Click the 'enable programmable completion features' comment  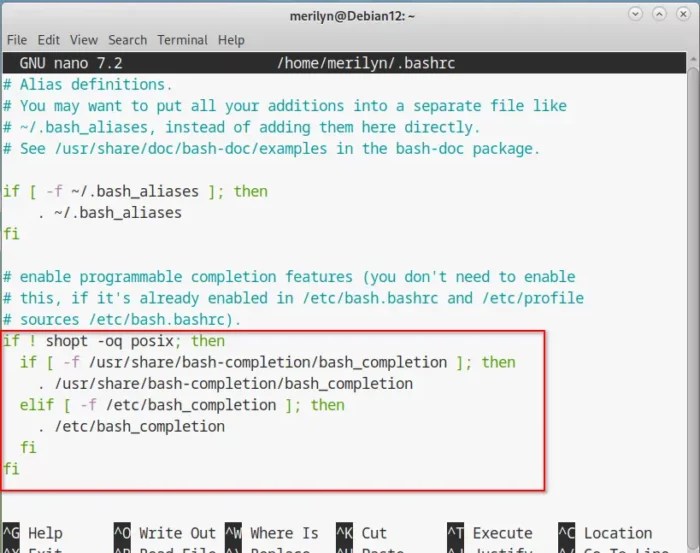point(289,277)
